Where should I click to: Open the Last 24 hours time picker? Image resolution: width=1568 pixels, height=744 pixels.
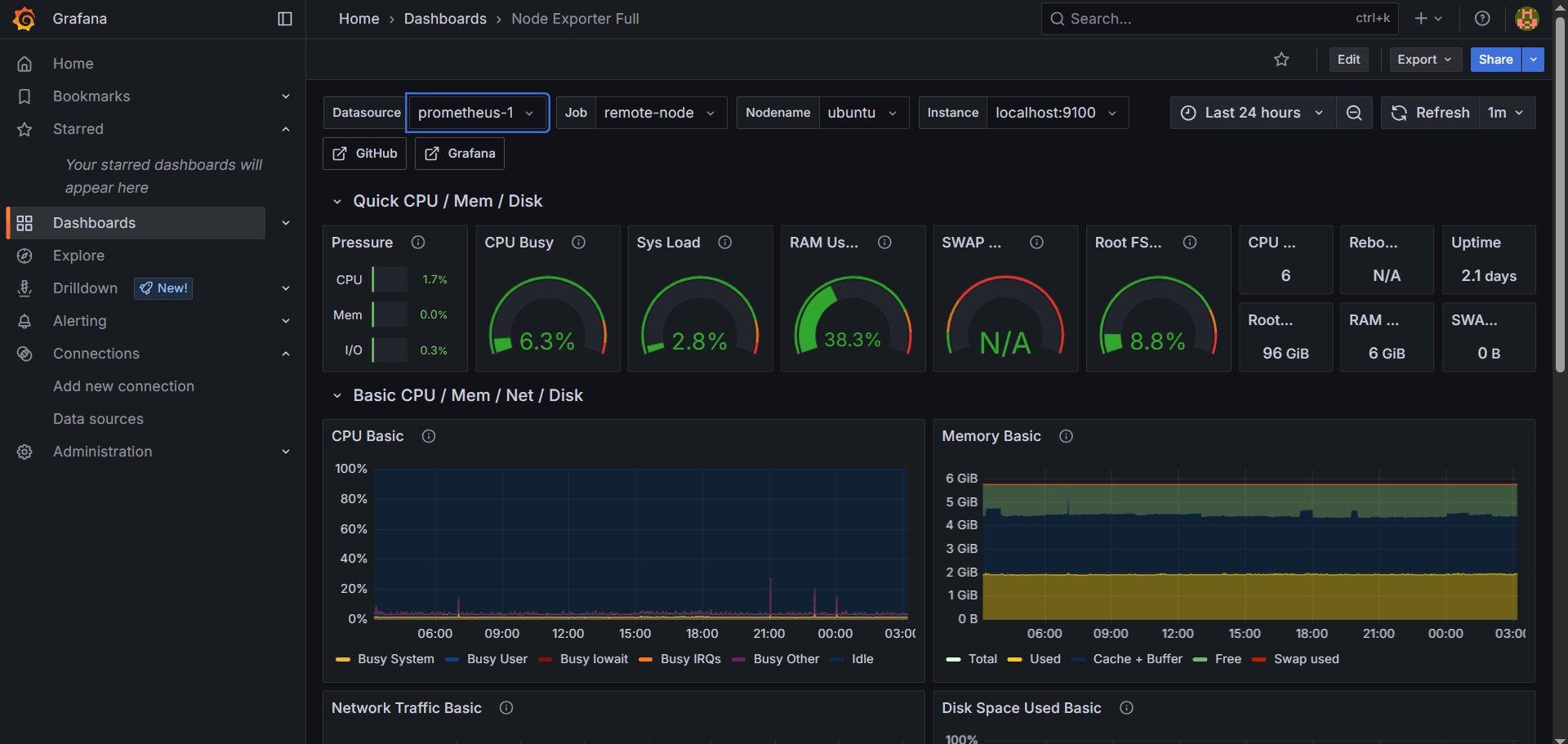[x=1253, y=113]
